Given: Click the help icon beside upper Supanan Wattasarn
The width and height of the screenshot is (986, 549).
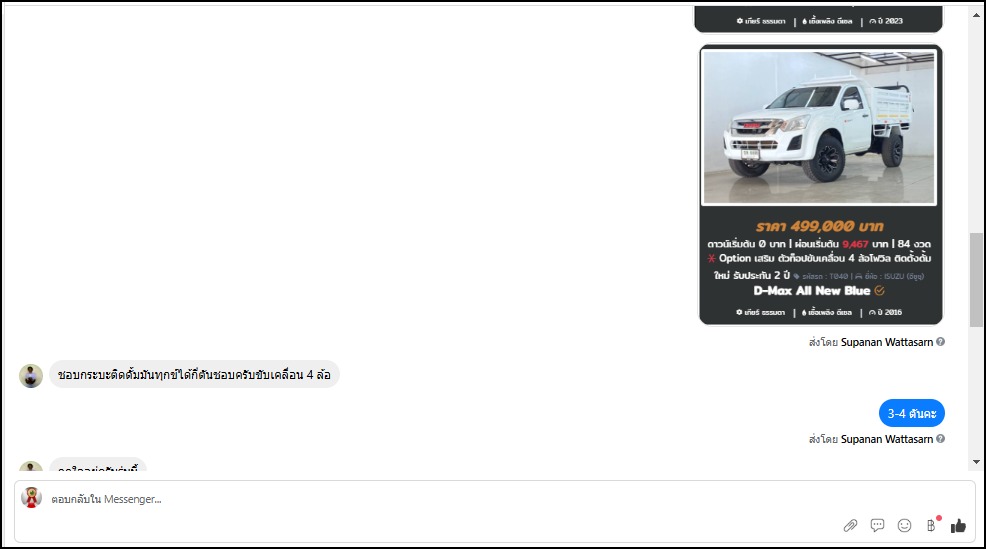Looking at the screenshot, I should pos(941,342).
